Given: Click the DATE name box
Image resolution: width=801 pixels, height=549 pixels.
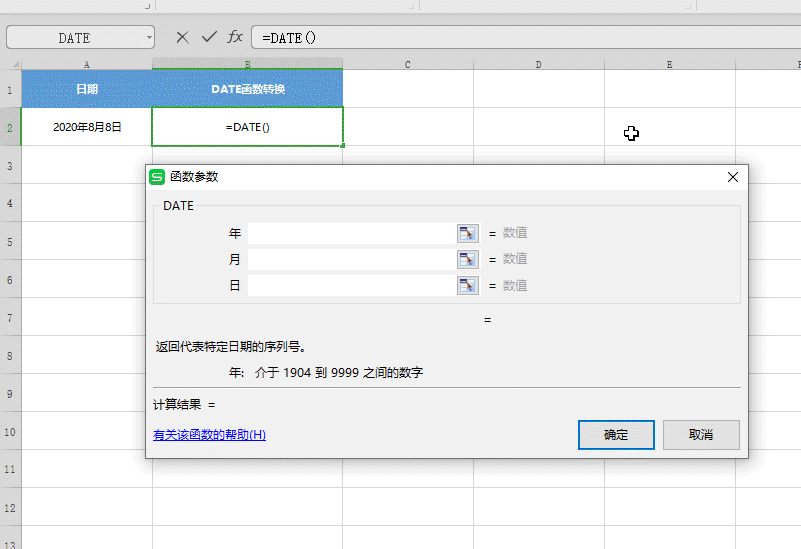Looking at the screenshot, I should (75, 38).
